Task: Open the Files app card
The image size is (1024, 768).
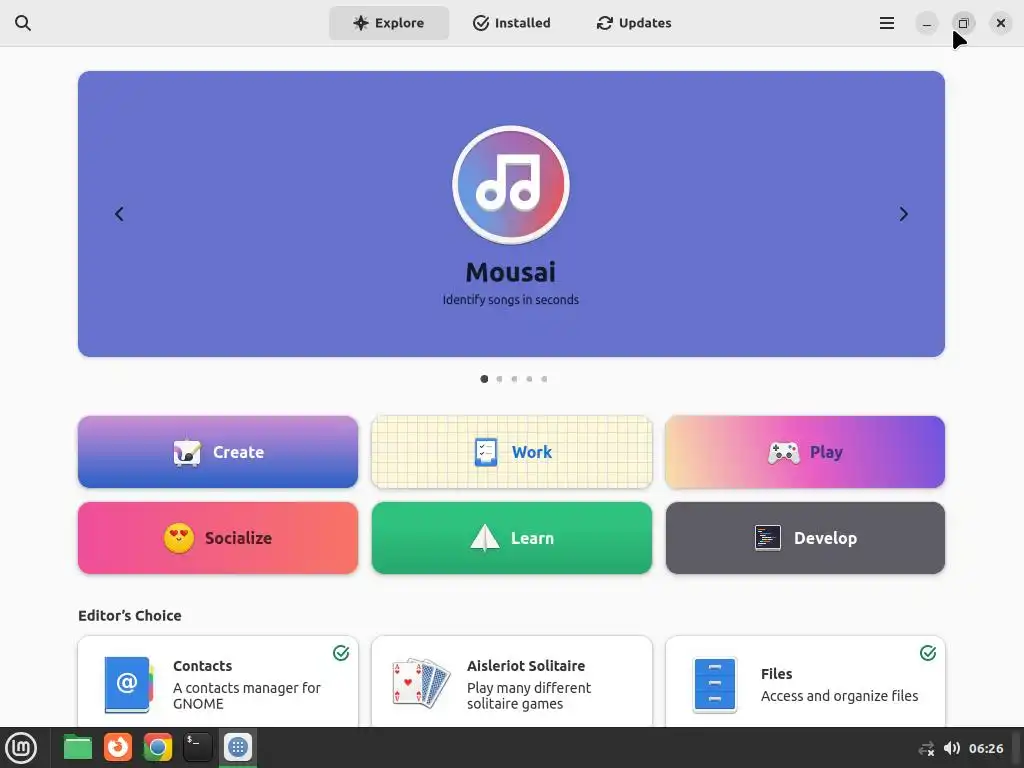Action: point(805,681)
